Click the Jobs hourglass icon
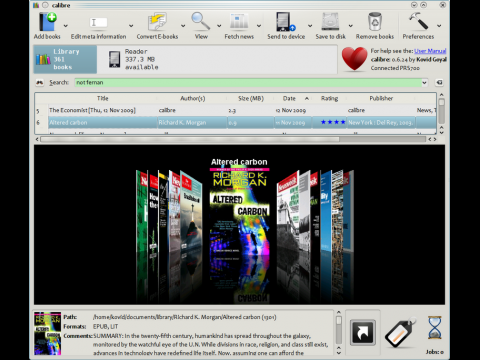The width and height of the screenshot is (480, 360). click(435, 328)
